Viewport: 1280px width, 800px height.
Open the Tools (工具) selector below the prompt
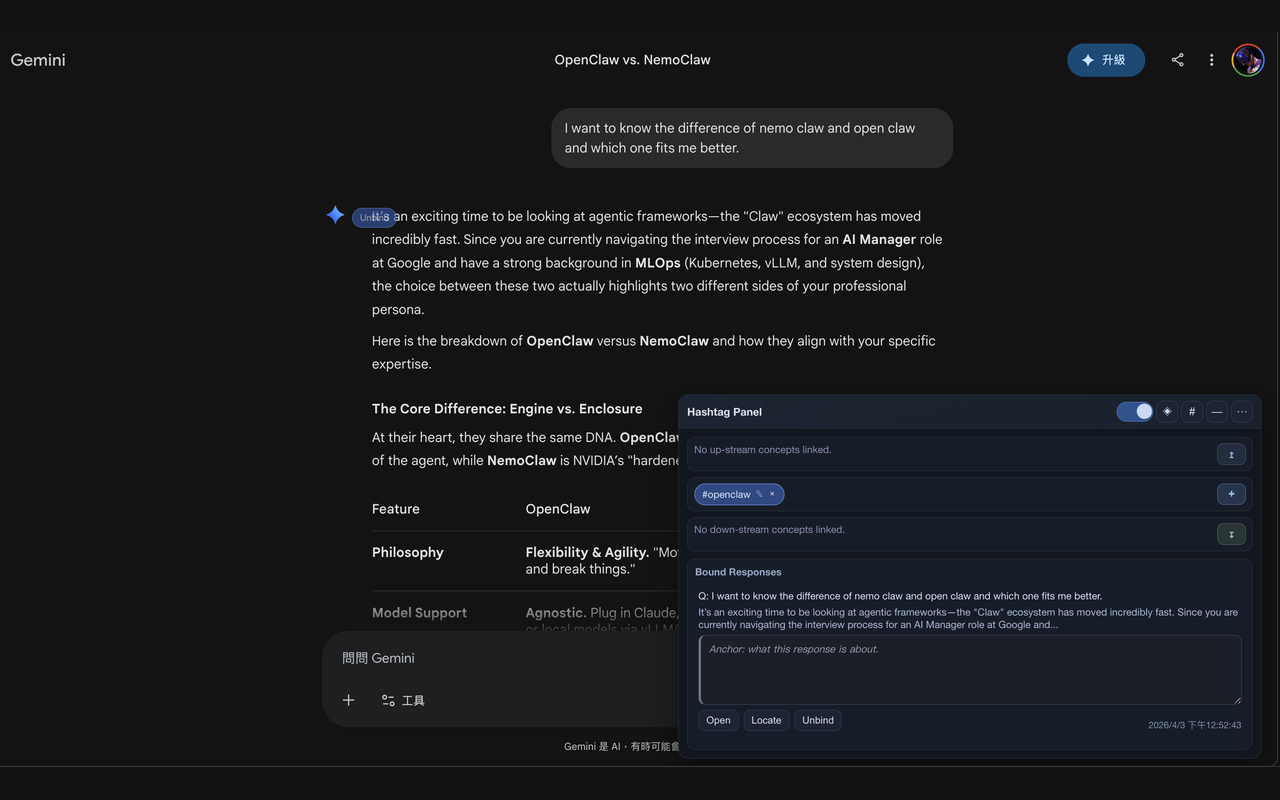pos(404,700)
